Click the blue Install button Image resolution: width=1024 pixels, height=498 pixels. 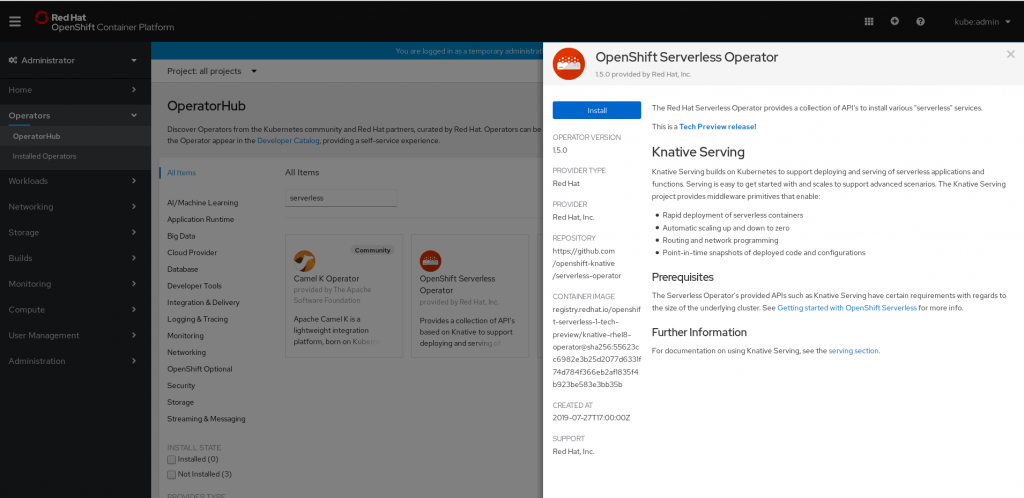pyautogui.click(x=597, y=110)
